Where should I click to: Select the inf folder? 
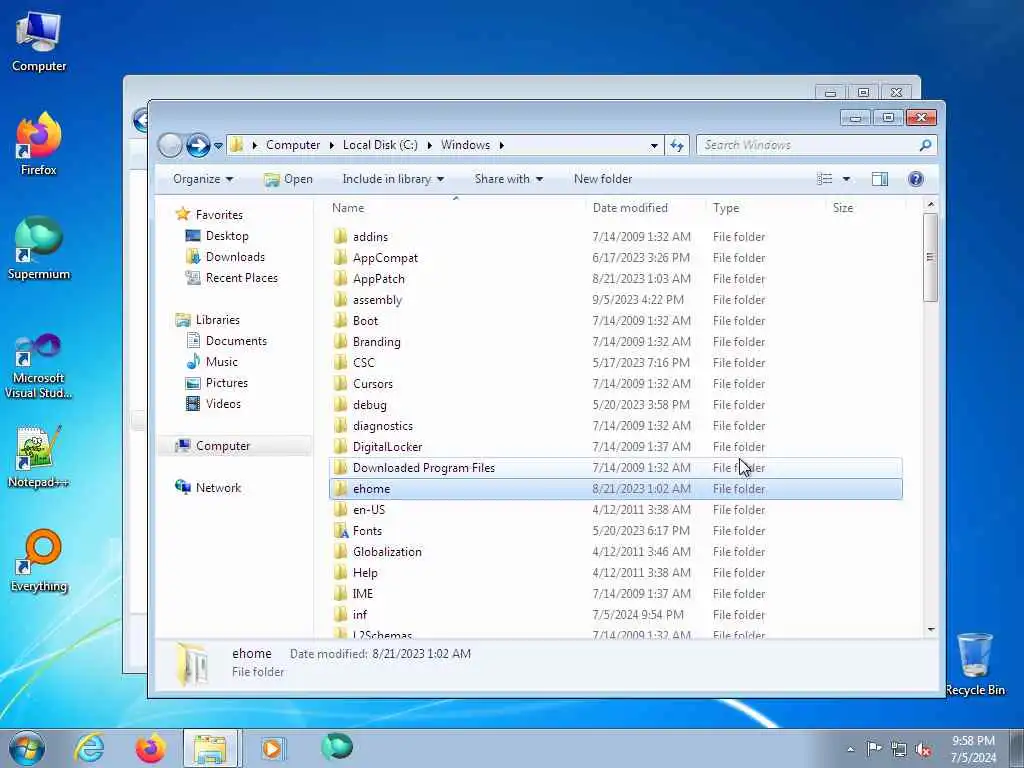pyautogui.click(x=360, y=615)
